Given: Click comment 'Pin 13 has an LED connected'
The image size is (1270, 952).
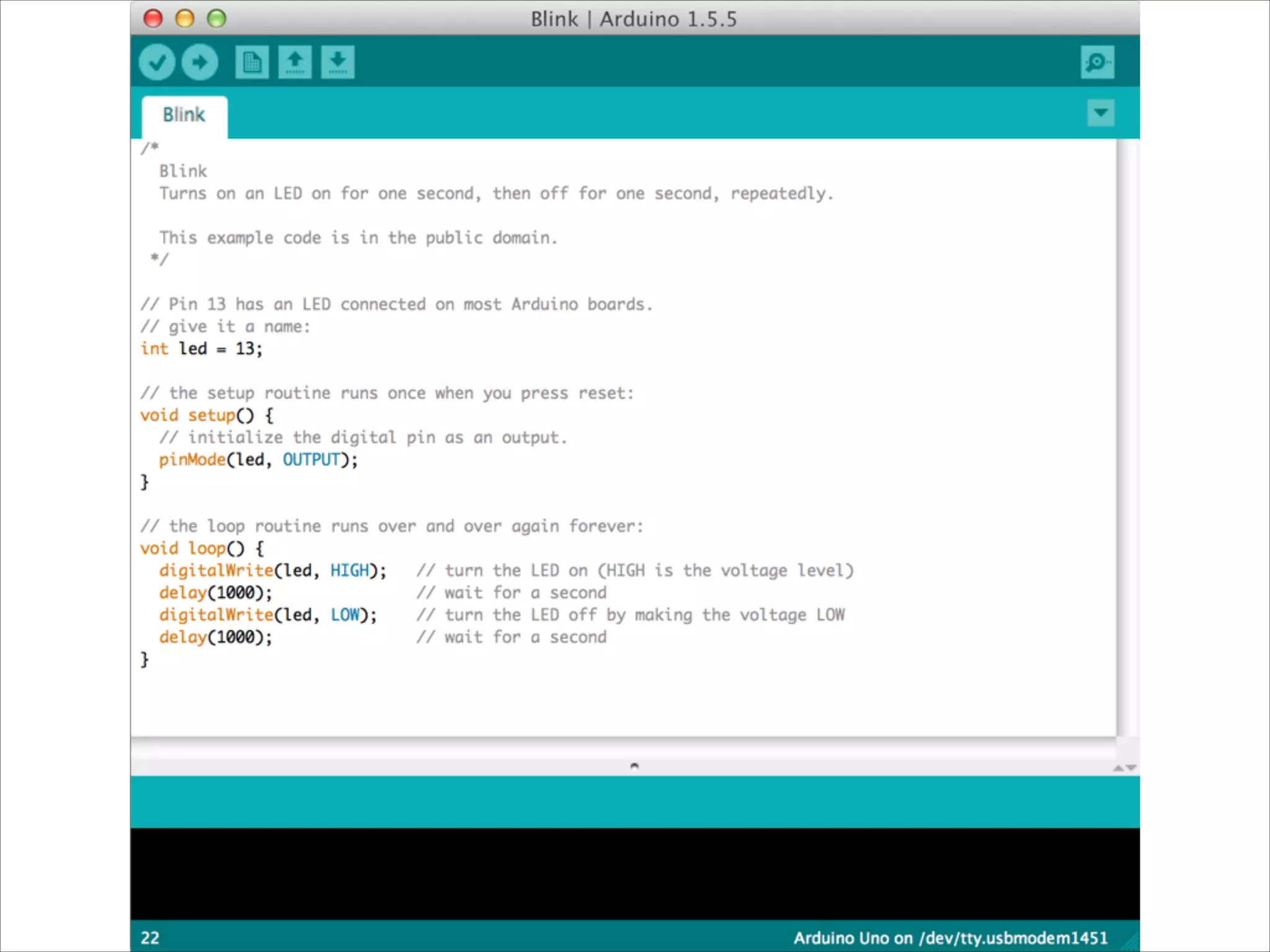Looking at the screenshot, I should pyautogui.click(x=397, y=304).
